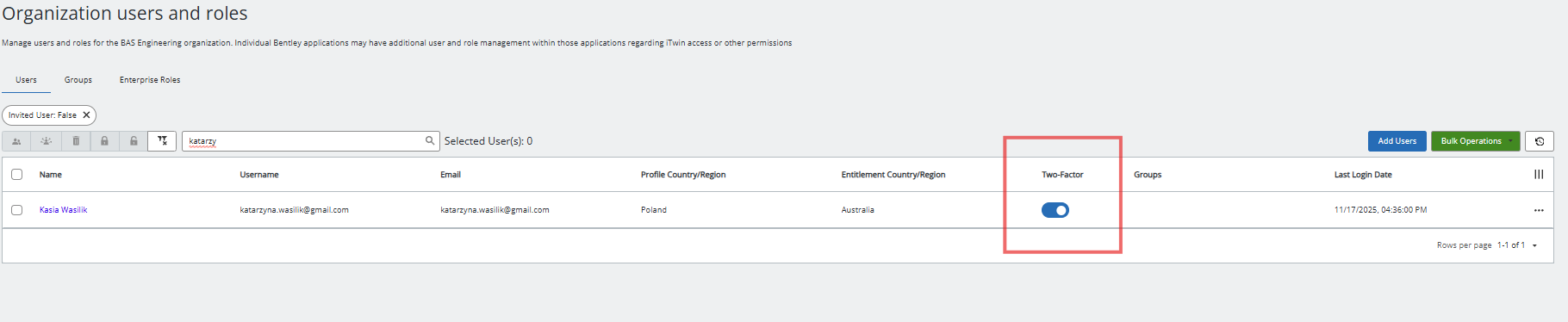Toggle Two-Factor switch for Kasia Wasilik
Image resolution: width=1568 pixels, height=322 pixels.
(1055, 210)
